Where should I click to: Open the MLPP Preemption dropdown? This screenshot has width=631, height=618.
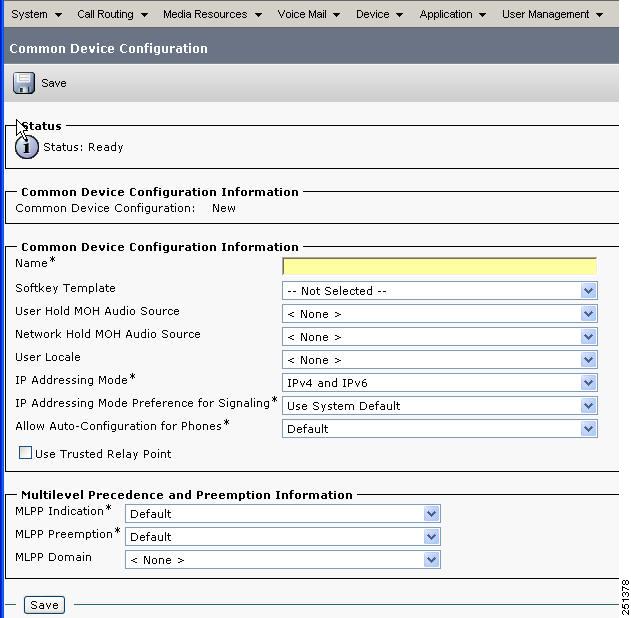[283, 536]
